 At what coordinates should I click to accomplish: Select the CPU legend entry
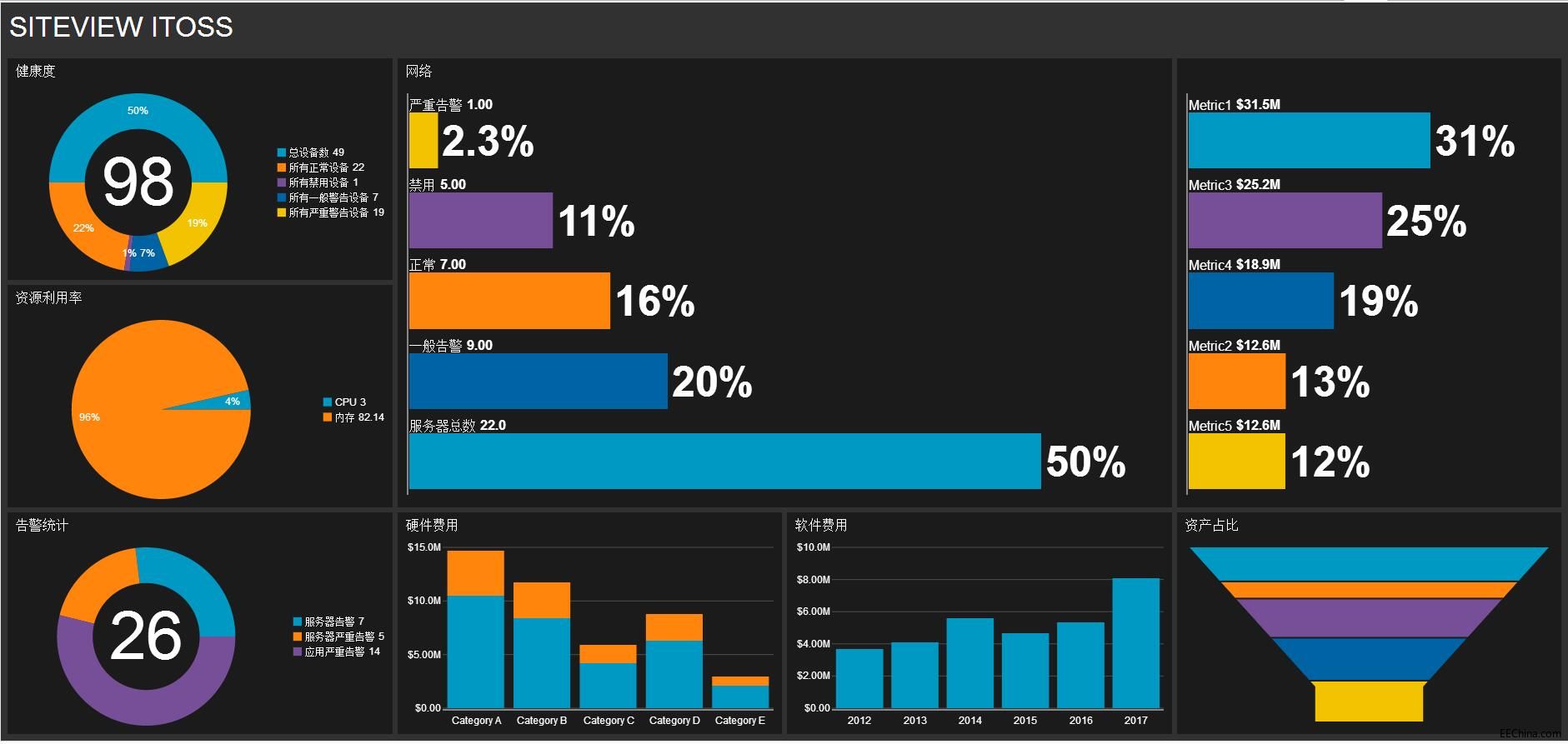(344, 402)
